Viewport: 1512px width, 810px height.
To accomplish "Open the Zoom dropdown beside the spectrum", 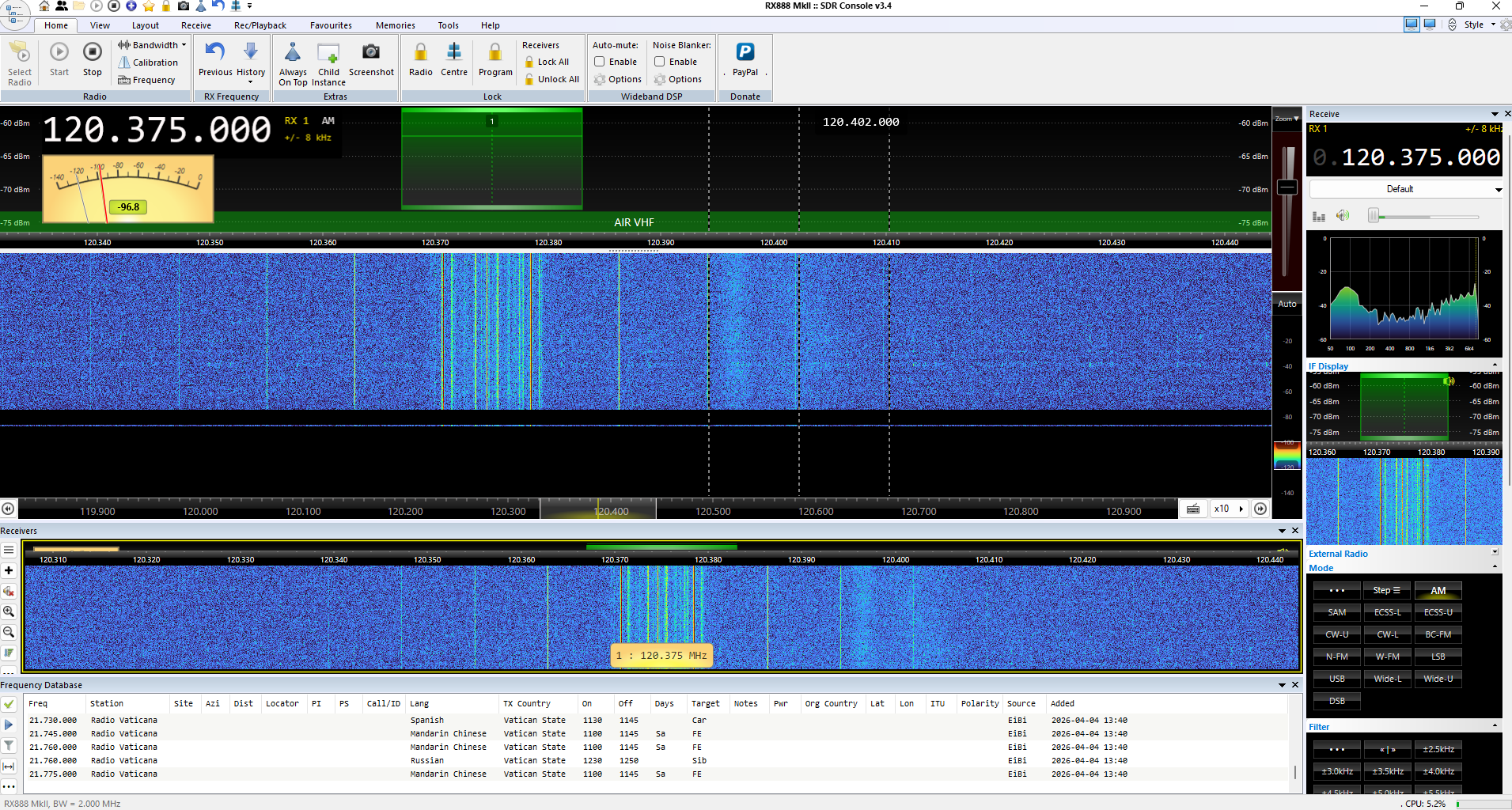I will pyautogui.click(x=1287, y=119).
